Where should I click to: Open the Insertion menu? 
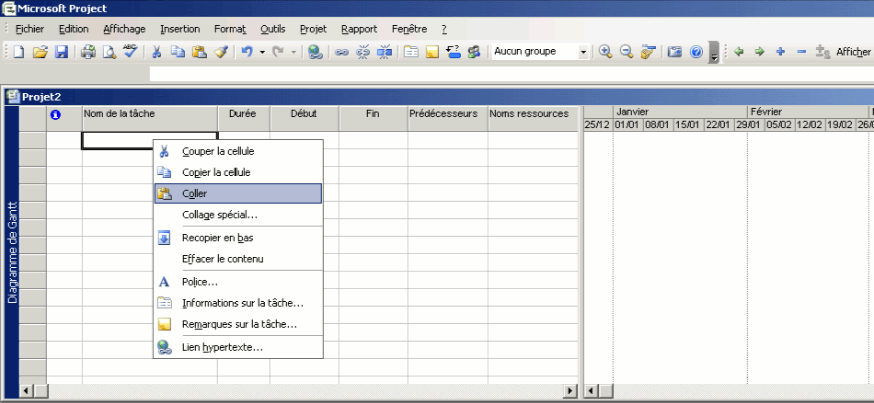coord(180,29)
